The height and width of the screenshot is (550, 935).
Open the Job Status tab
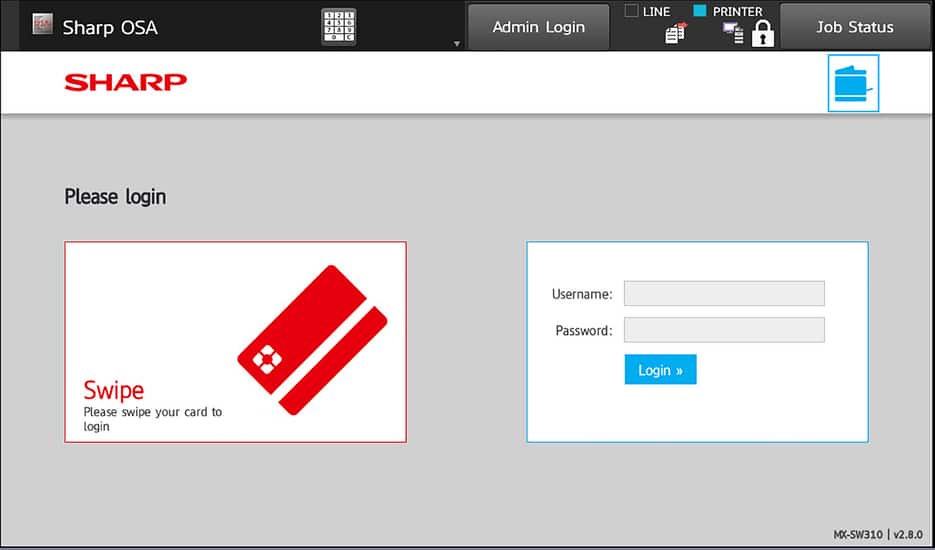(854, 27)
